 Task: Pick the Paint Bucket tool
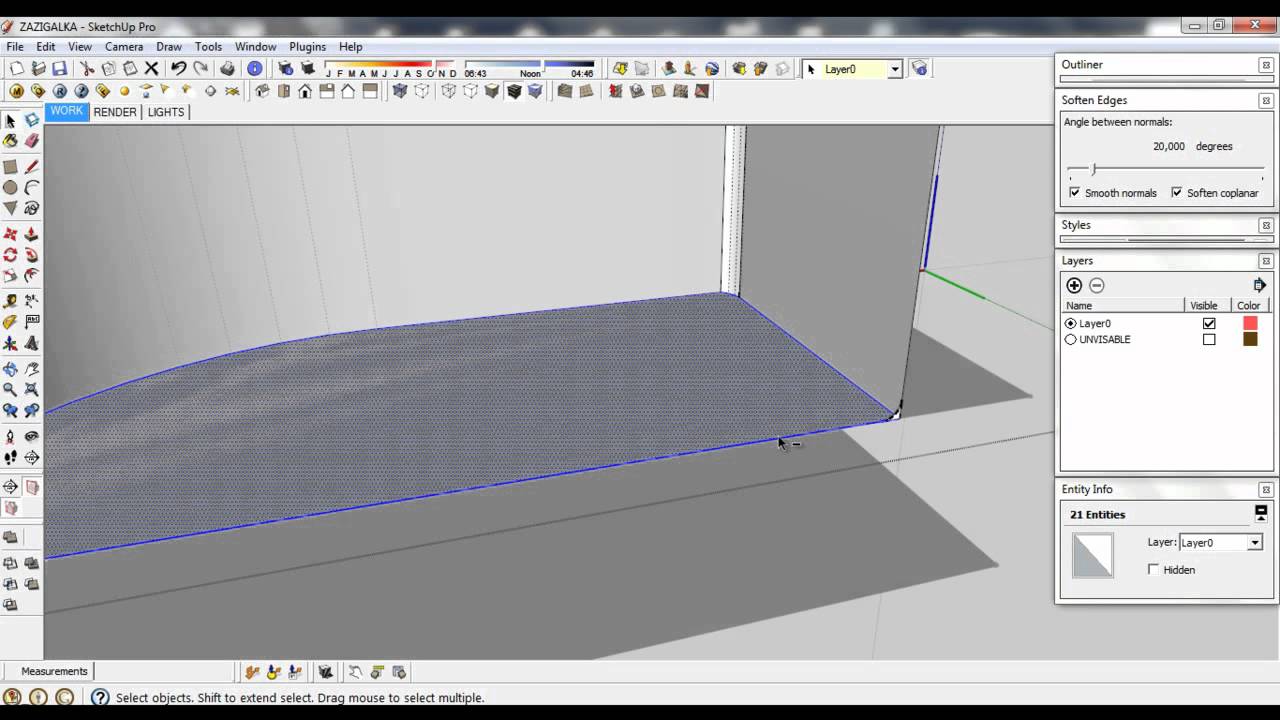click(10, 142)
